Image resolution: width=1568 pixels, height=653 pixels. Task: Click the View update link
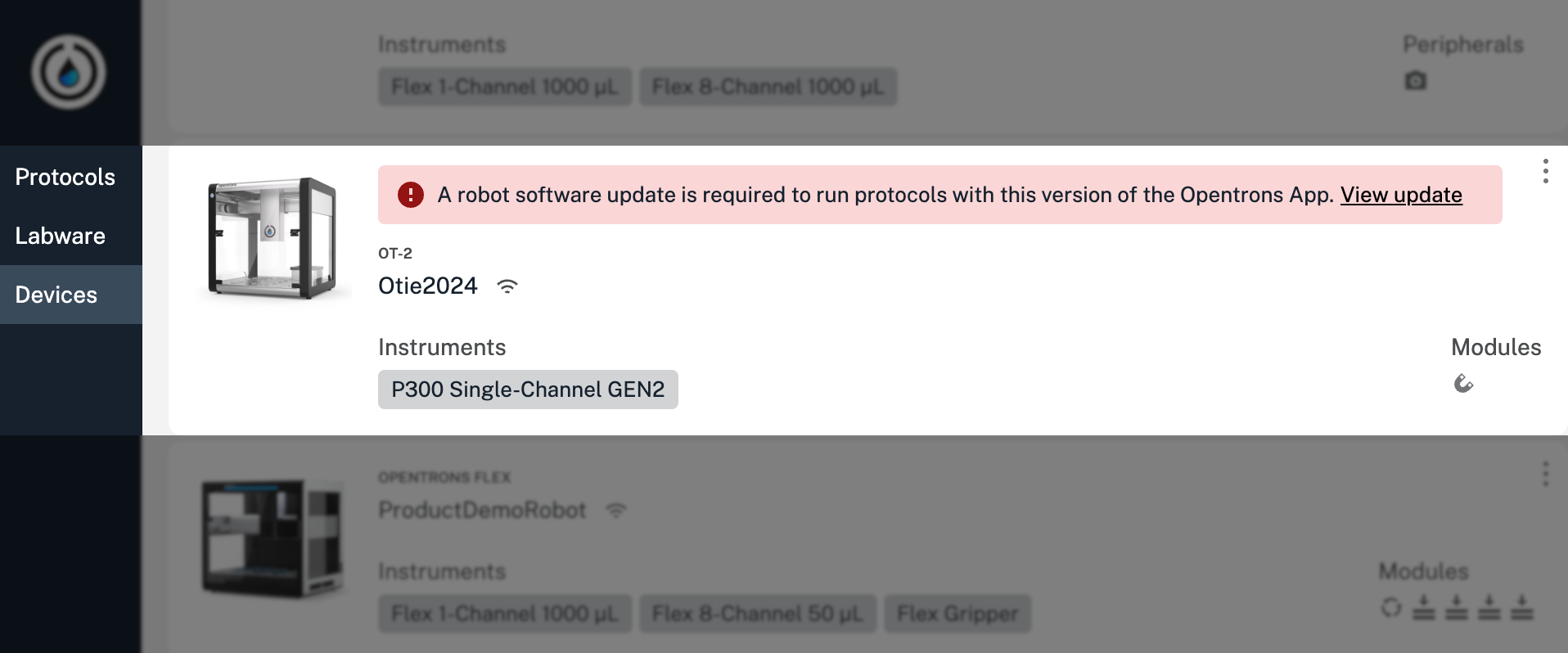(x=1401, y=195)
